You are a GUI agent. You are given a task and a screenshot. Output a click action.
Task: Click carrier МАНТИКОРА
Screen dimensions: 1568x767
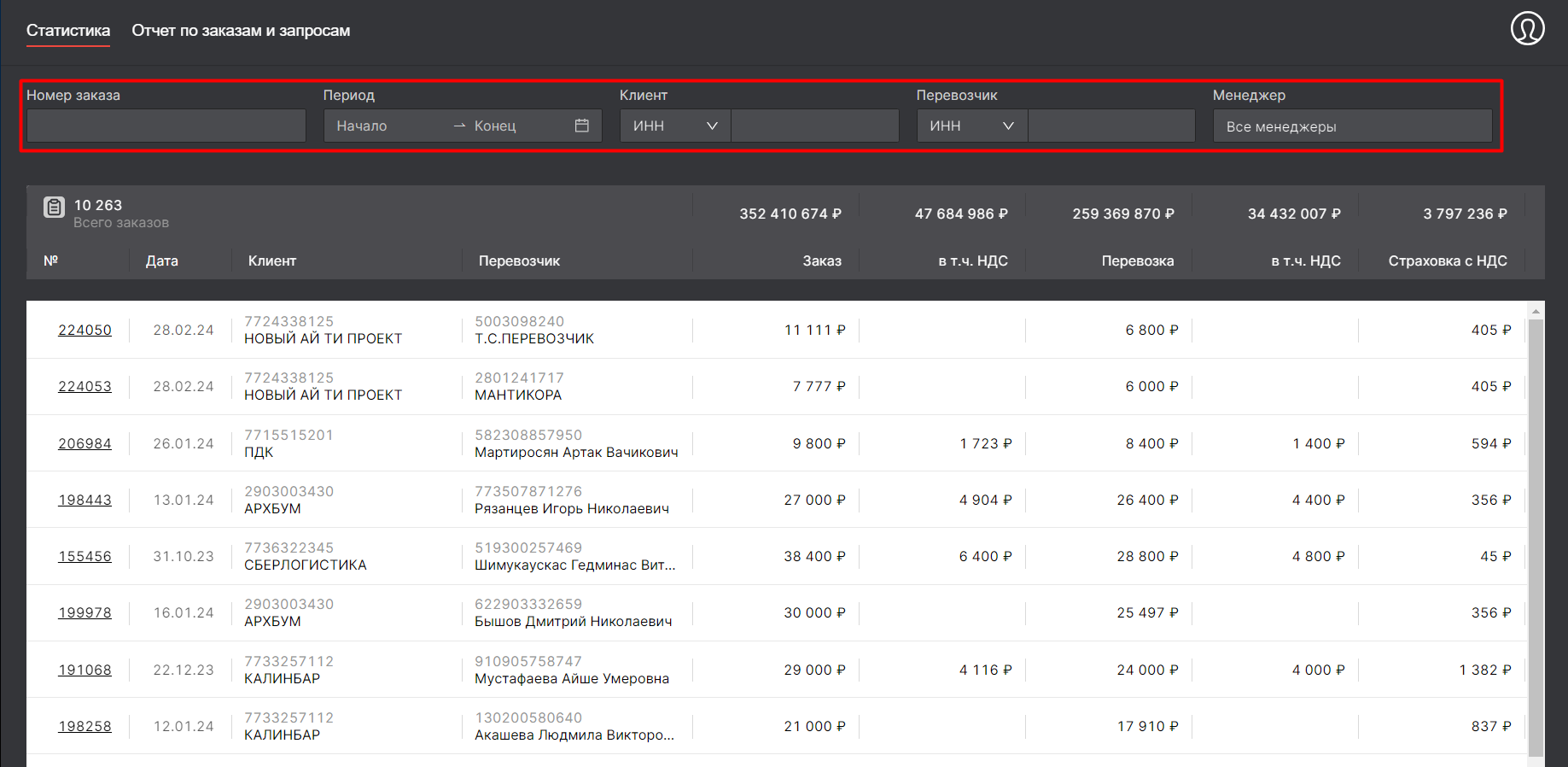[x=518, y=395]
